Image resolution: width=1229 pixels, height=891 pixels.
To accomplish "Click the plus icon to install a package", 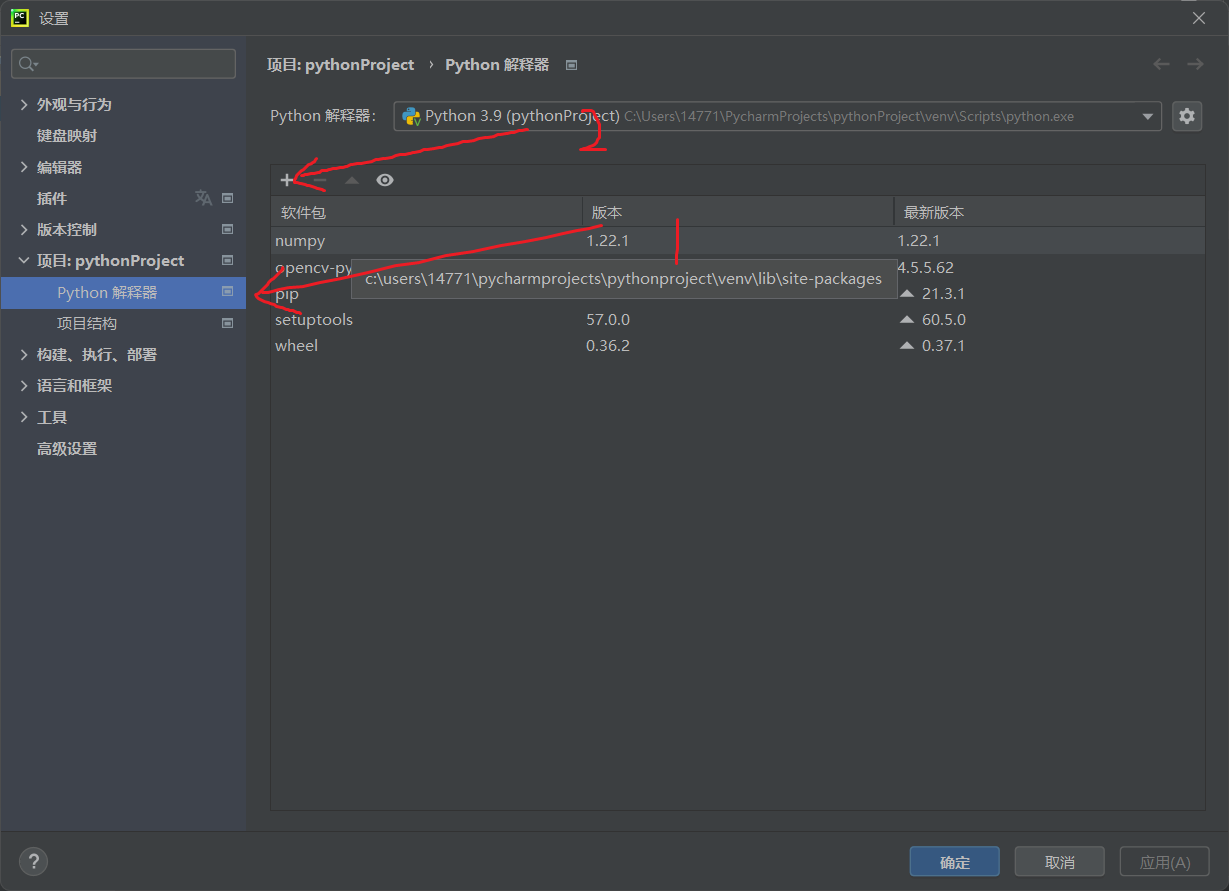I will (287, 180).
